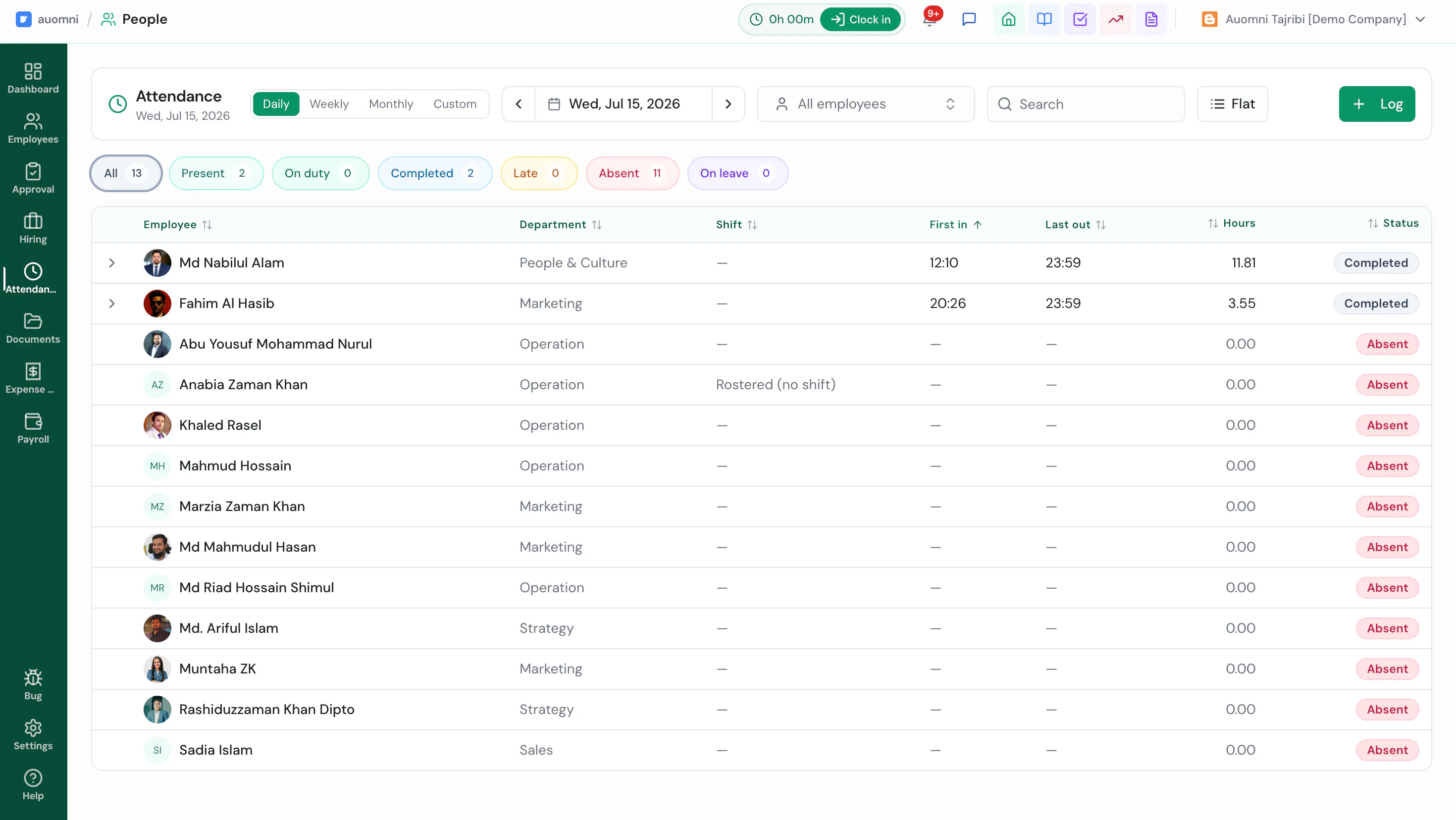Screen dimensions: 1456x820
Task: Click the green home icon
Action: [x=1008, y=19]
